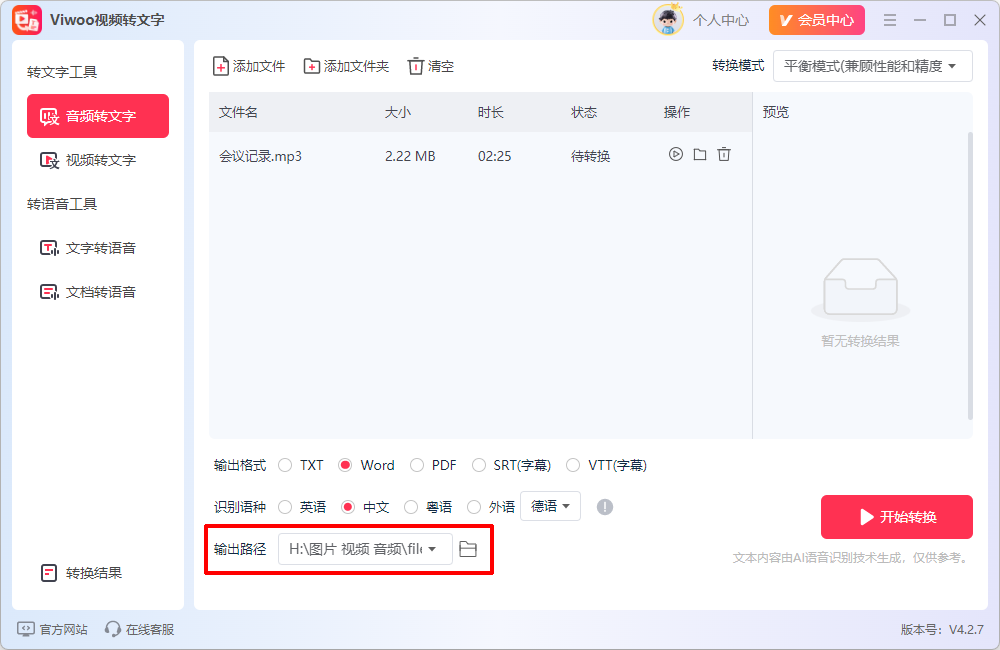Expand the 德语 foreign language dropdown
1000x650 pixels.
point(550,506)
